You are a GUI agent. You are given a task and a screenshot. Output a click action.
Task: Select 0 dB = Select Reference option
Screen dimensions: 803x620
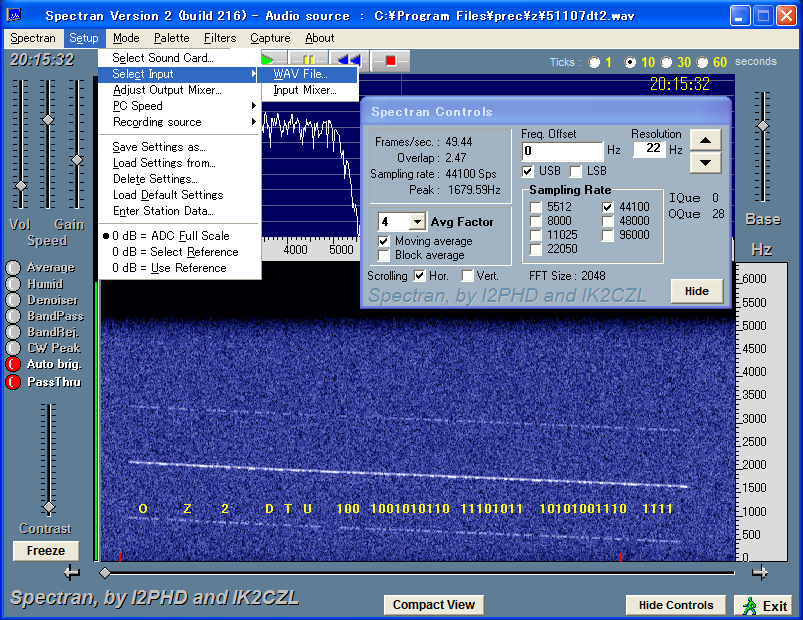180,252
